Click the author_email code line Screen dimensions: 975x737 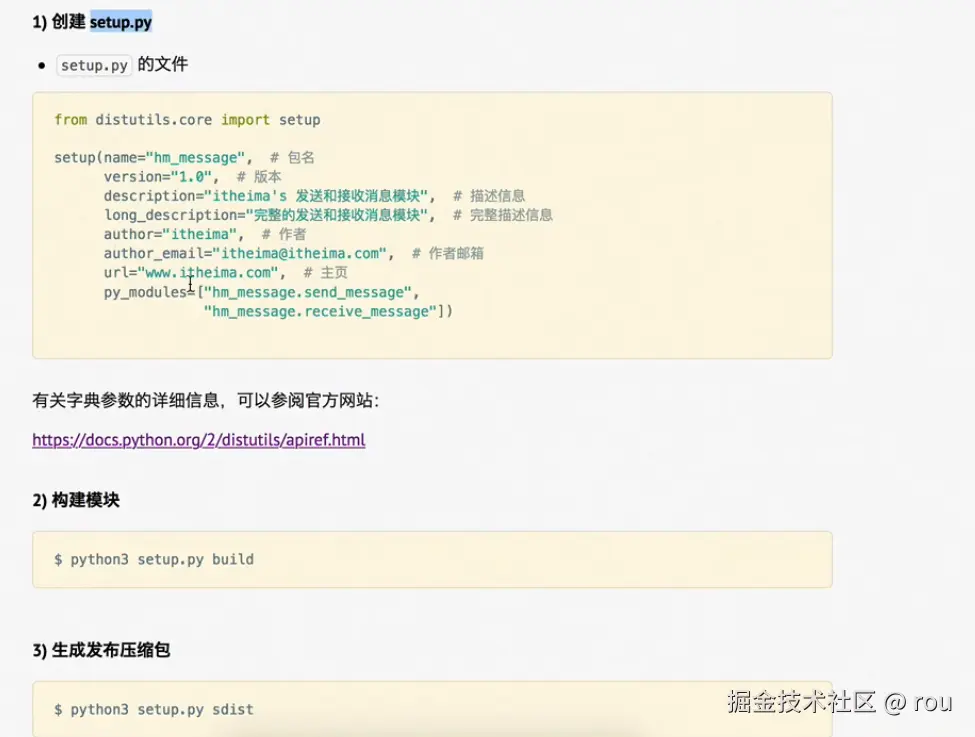click(293, 253)
